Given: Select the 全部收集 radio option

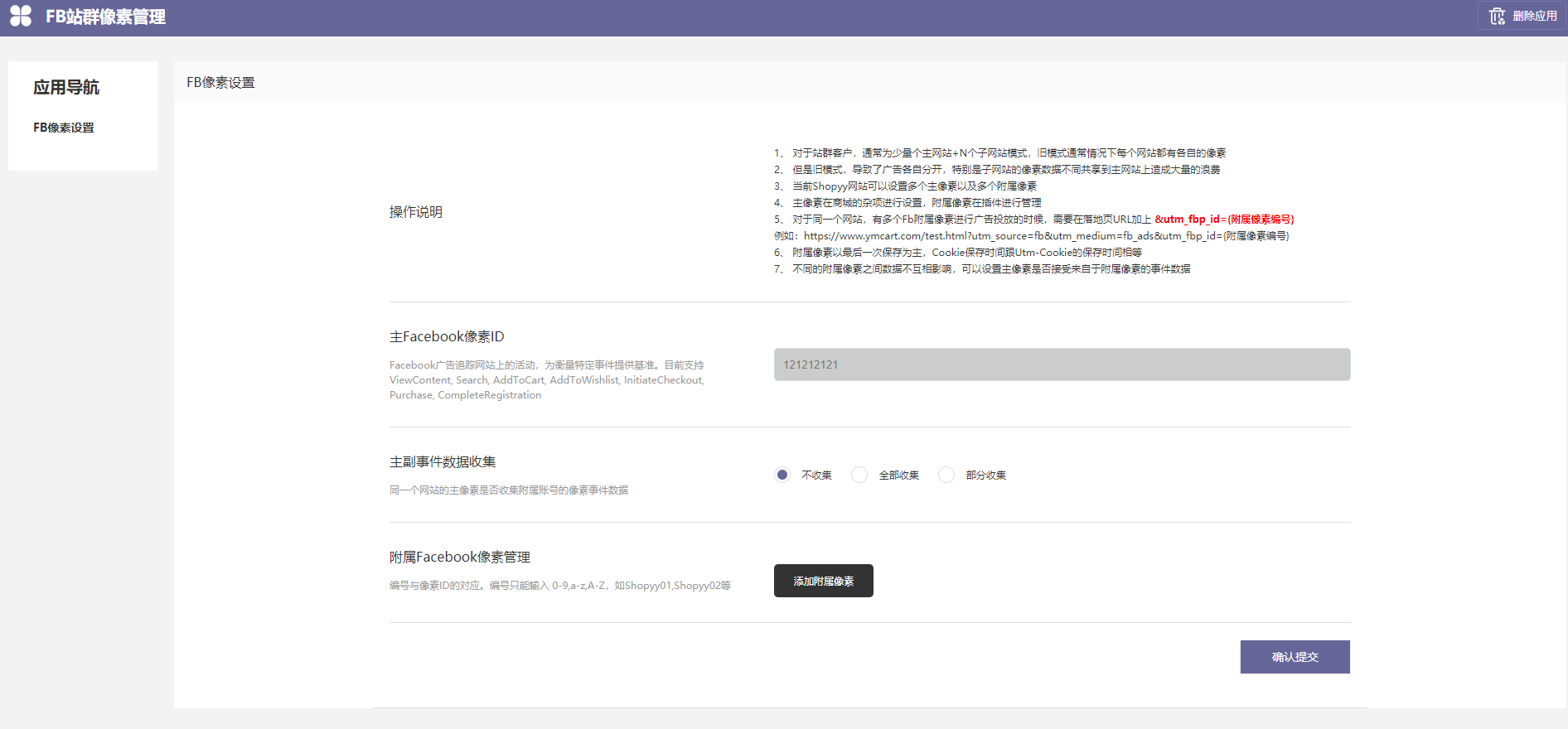Looking at the screenshot, I should coord(859,475).
